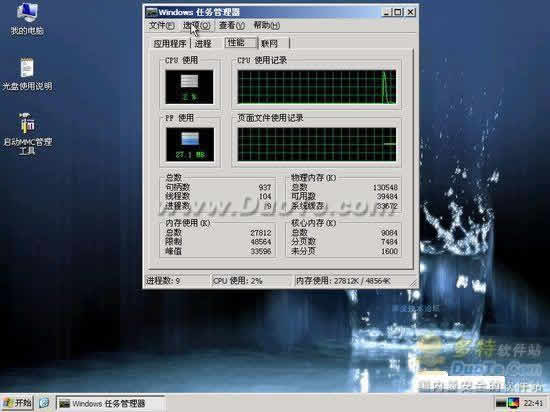Click the 可用数 value 39484
This screenshot has width=550, height=412.
coord(387,197)
